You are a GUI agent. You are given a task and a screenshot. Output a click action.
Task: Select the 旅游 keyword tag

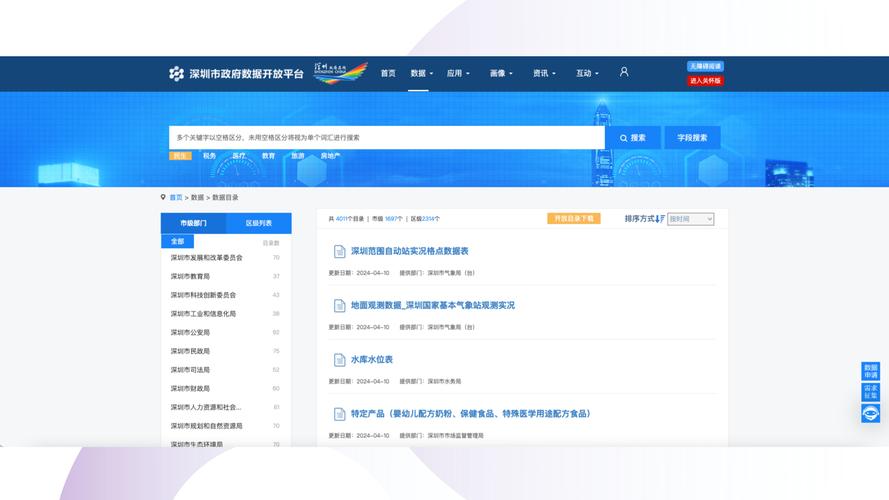click(x=298, y=156)
